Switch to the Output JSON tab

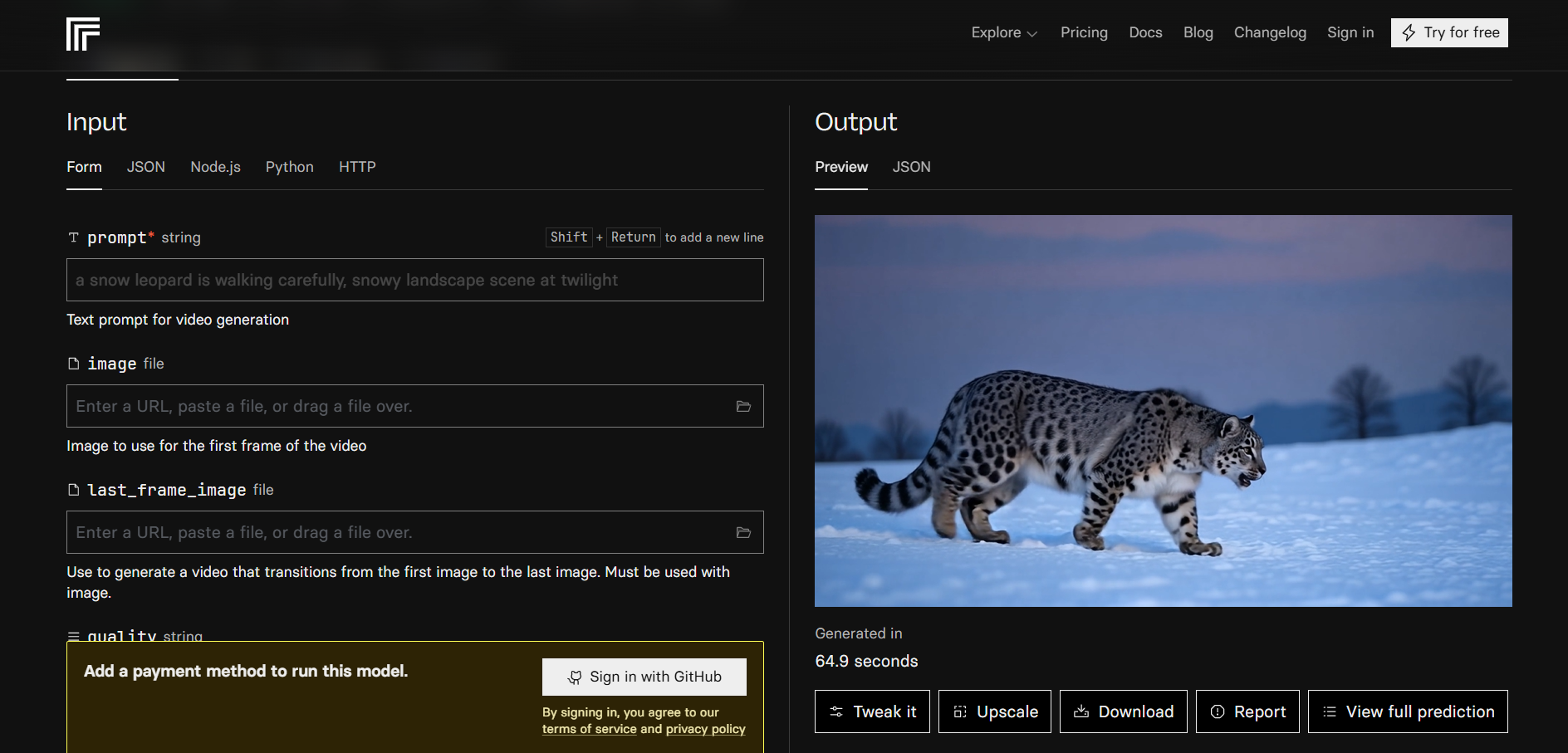911,167
